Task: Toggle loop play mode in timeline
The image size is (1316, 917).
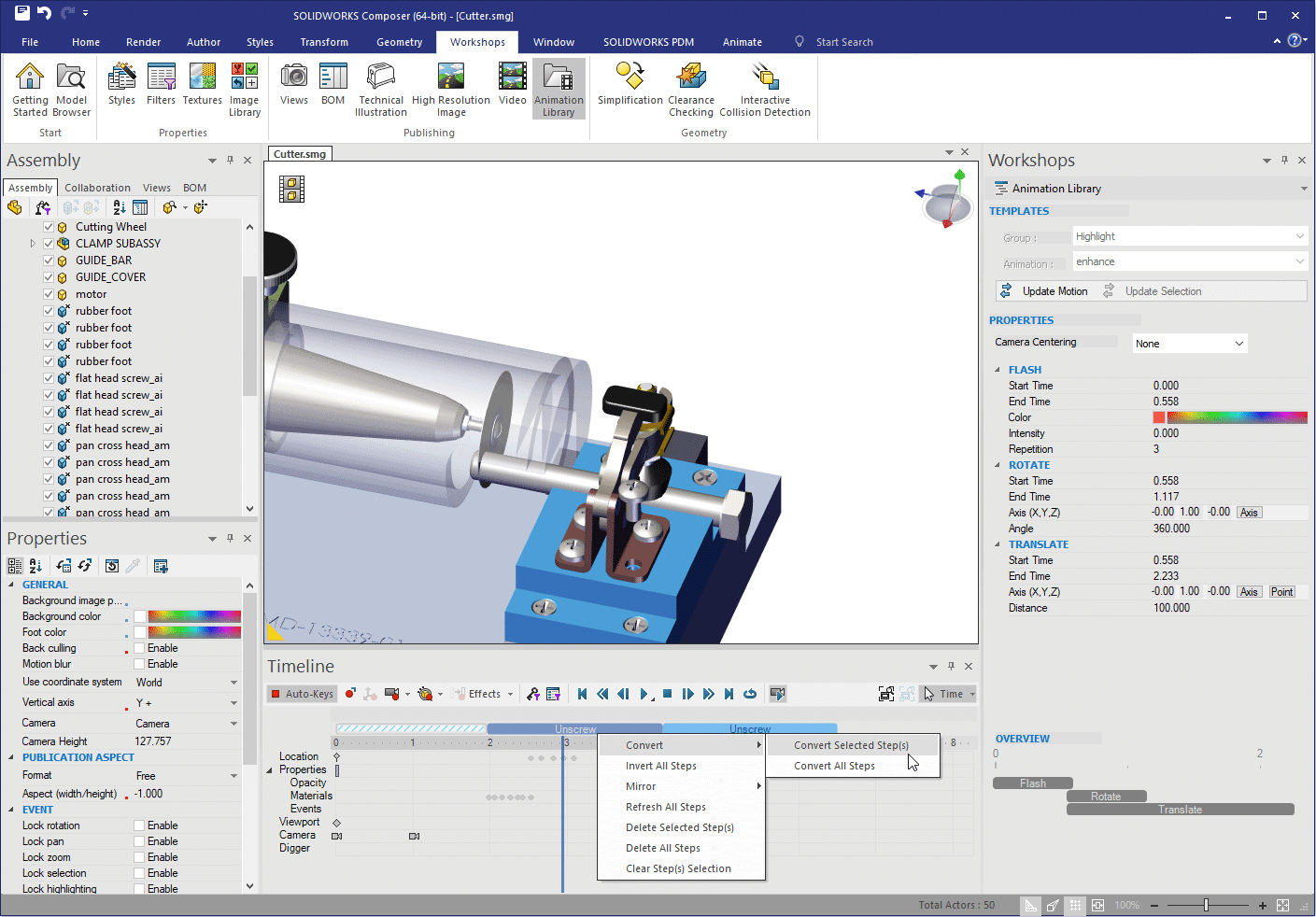Action: pos(749,694)
